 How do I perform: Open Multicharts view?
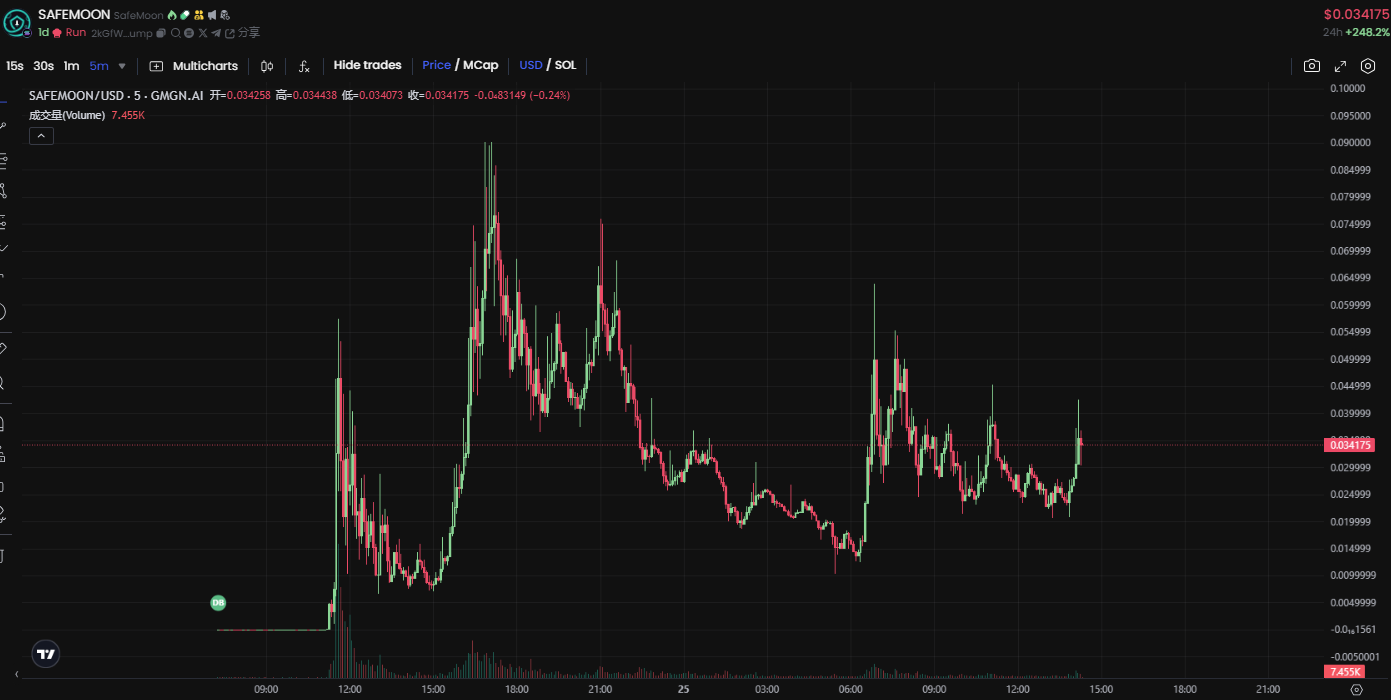(194, 66)
